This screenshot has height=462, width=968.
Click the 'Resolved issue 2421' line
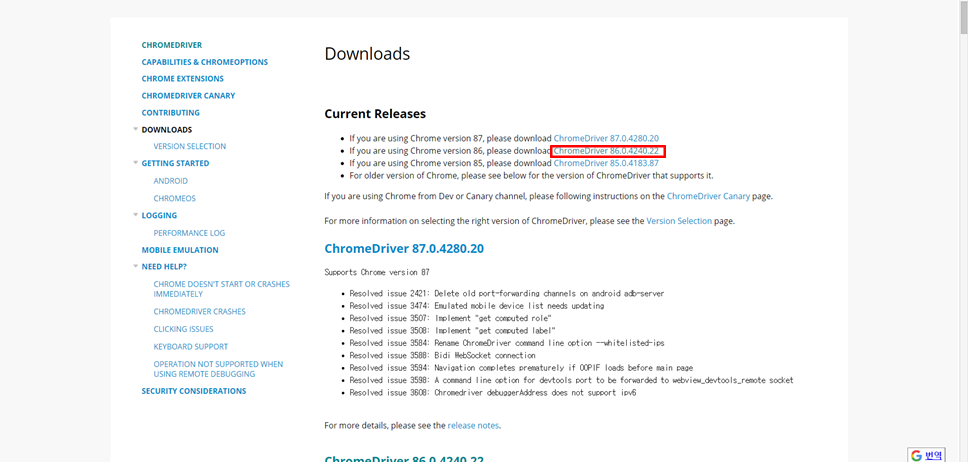point(507,293)
